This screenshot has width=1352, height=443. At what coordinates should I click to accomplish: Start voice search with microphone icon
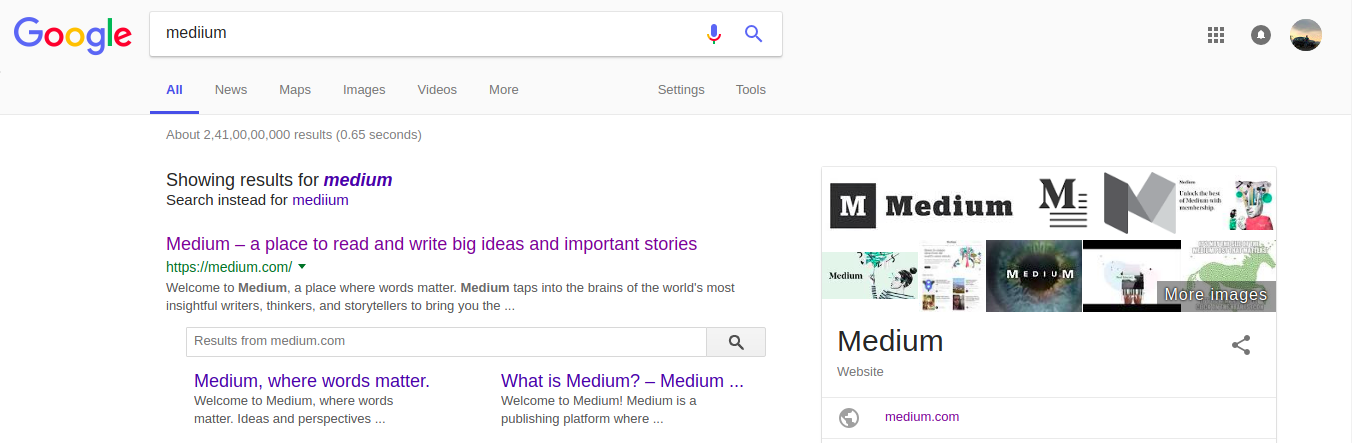point(713,34)
